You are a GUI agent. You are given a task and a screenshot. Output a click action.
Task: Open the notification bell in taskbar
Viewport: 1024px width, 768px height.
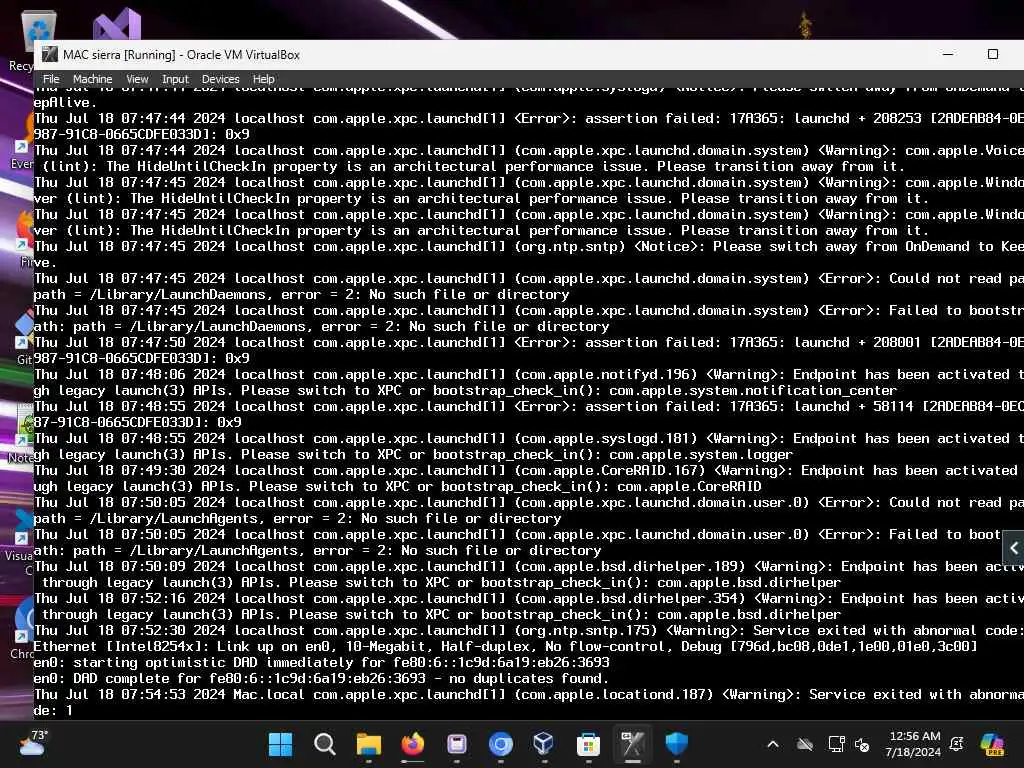point(957,744)
